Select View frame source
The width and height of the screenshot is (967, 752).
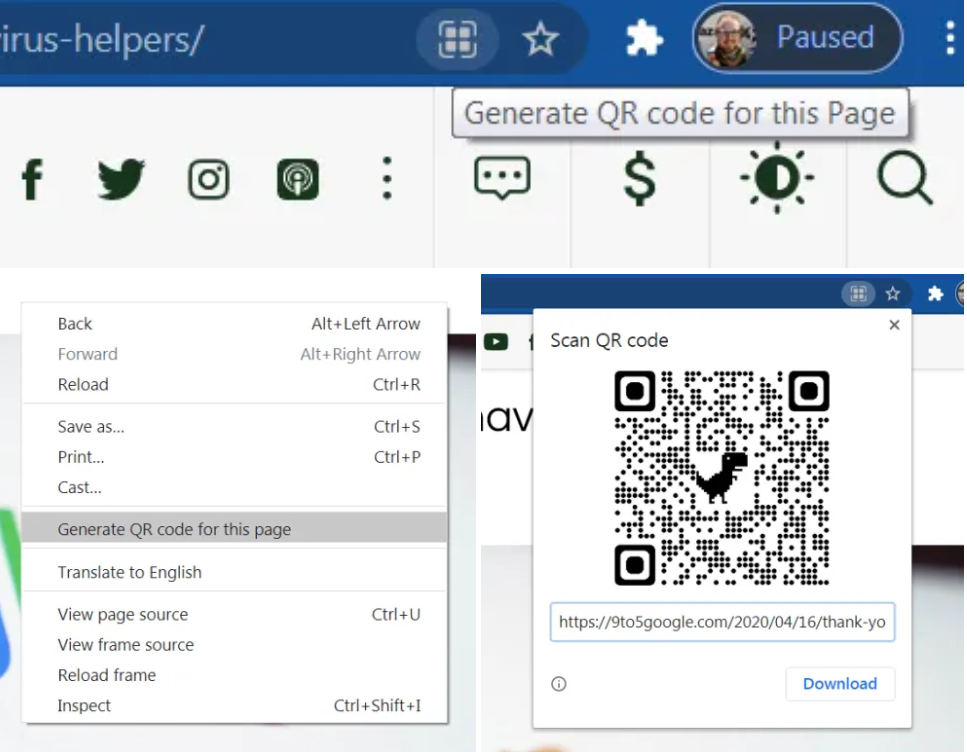click(234, 645)
